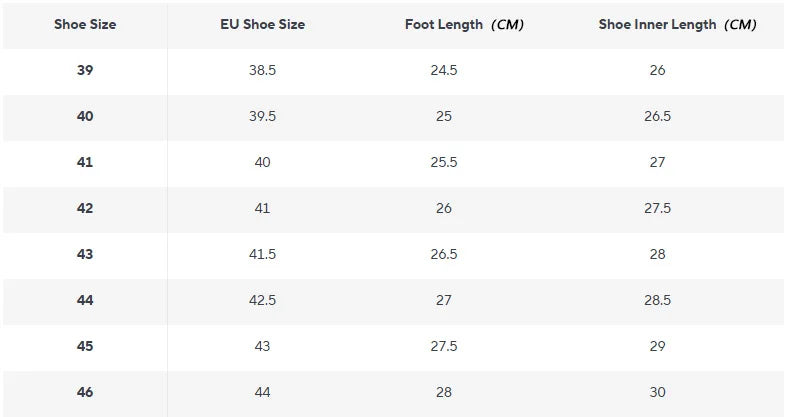Select shoe size 42 row label
Screen dimensions: 790x417
point(85,208)
